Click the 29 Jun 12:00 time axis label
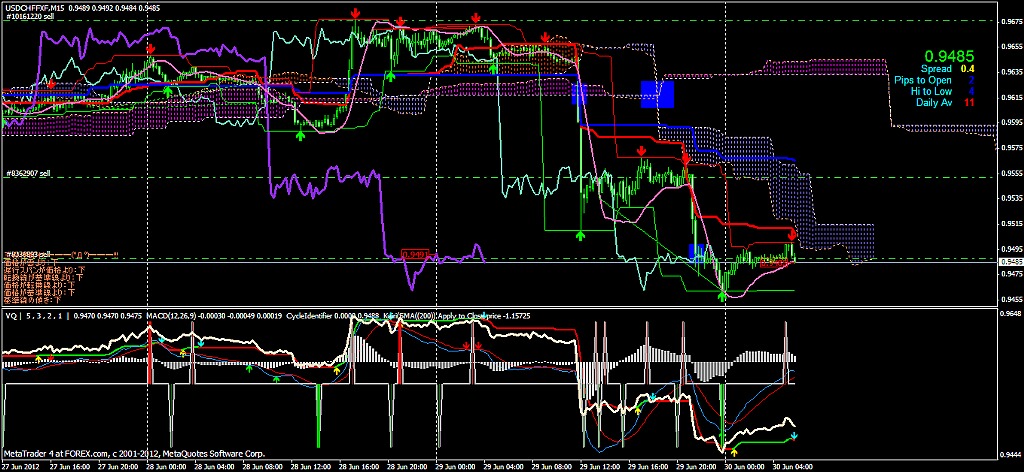Viewport: 1024px width, 472px height. pos(600,466)
